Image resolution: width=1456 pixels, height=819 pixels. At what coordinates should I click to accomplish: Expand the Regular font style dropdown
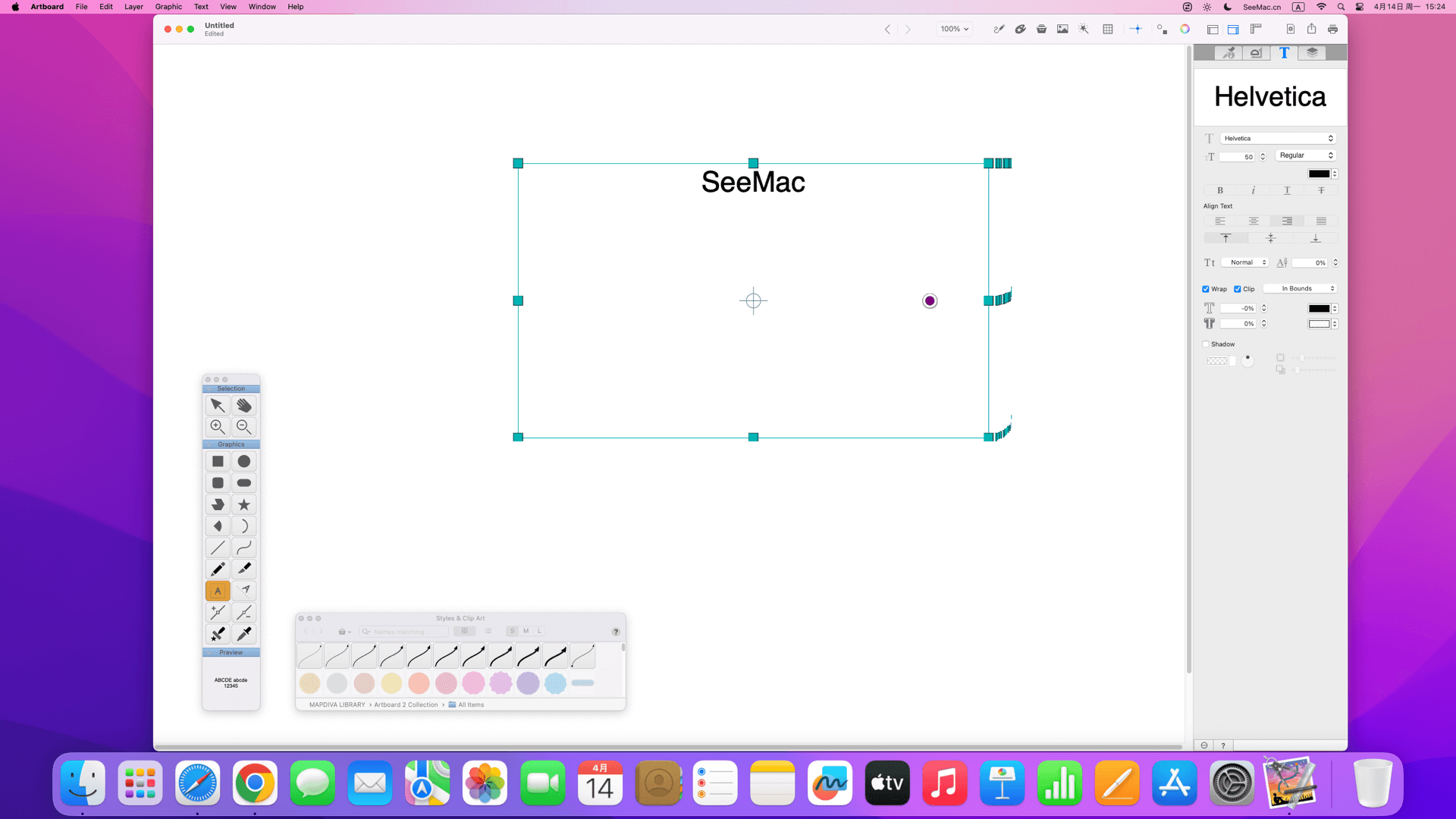(1305, 155)
